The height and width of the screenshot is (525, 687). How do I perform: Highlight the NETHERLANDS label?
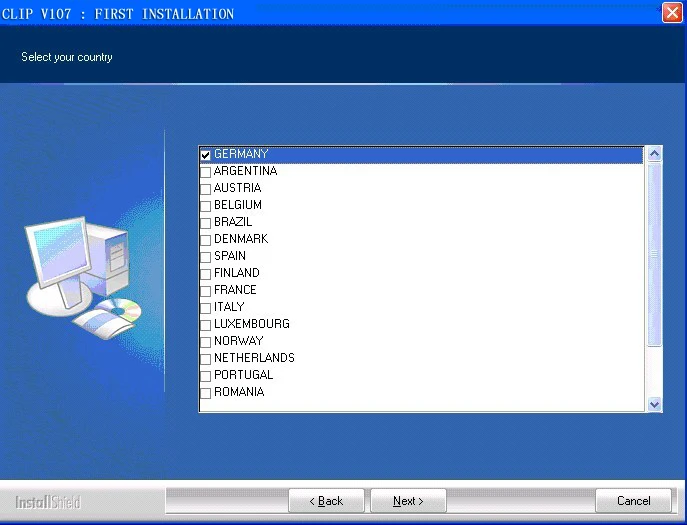click(x=254, y=358)
